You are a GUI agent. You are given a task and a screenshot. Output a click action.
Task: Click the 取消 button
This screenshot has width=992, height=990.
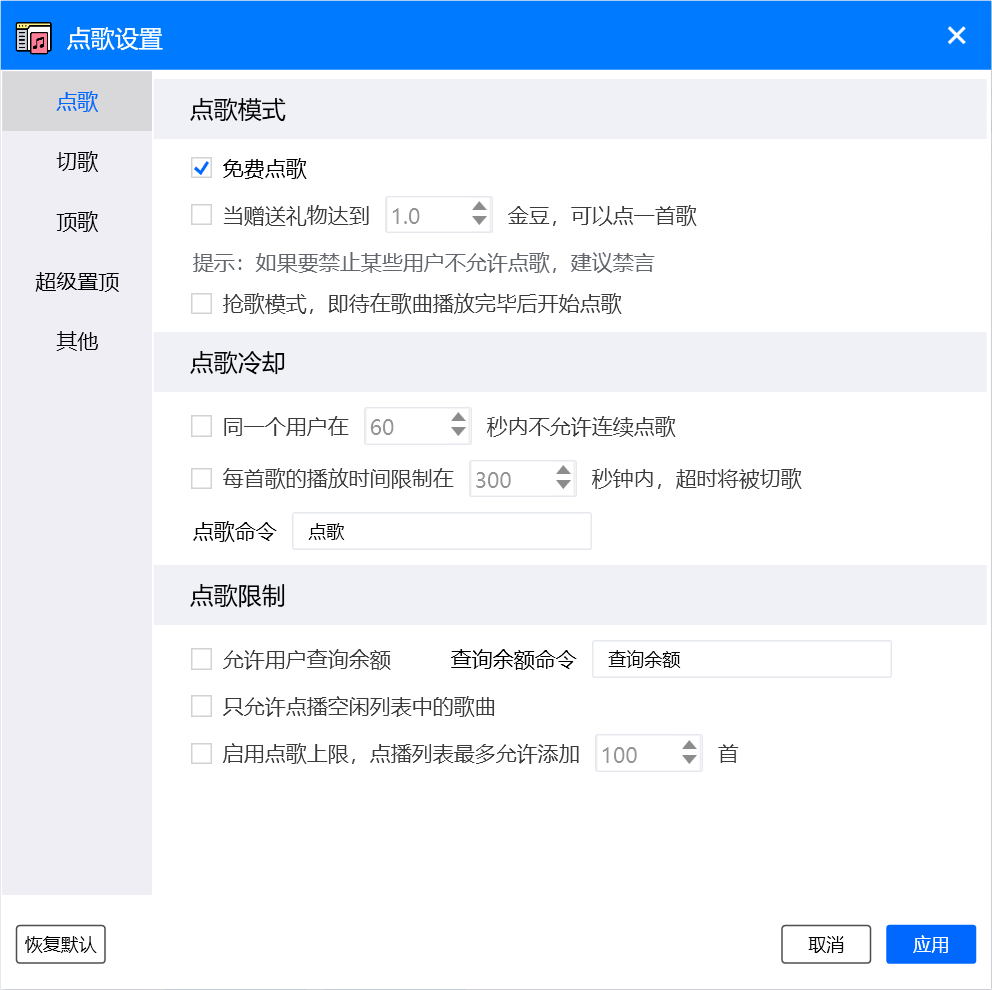tap(826, 944)
